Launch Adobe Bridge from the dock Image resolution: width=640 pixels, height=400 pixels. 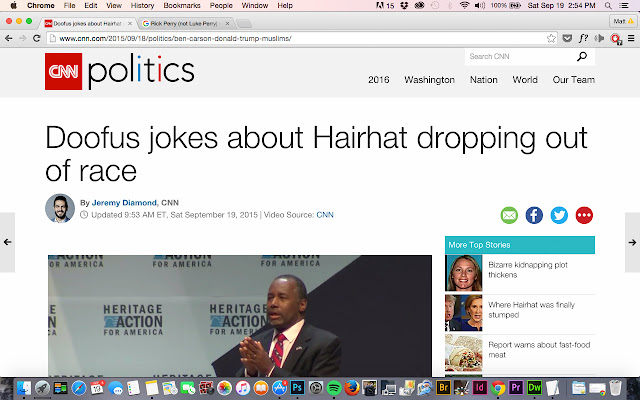point(443,387)
